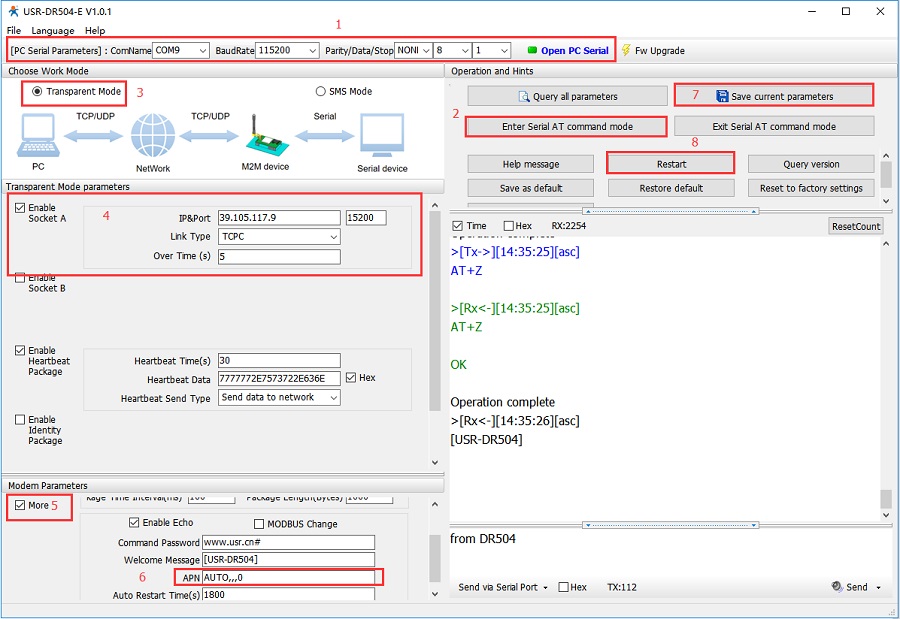Click Restore default button

click(671, 188)
